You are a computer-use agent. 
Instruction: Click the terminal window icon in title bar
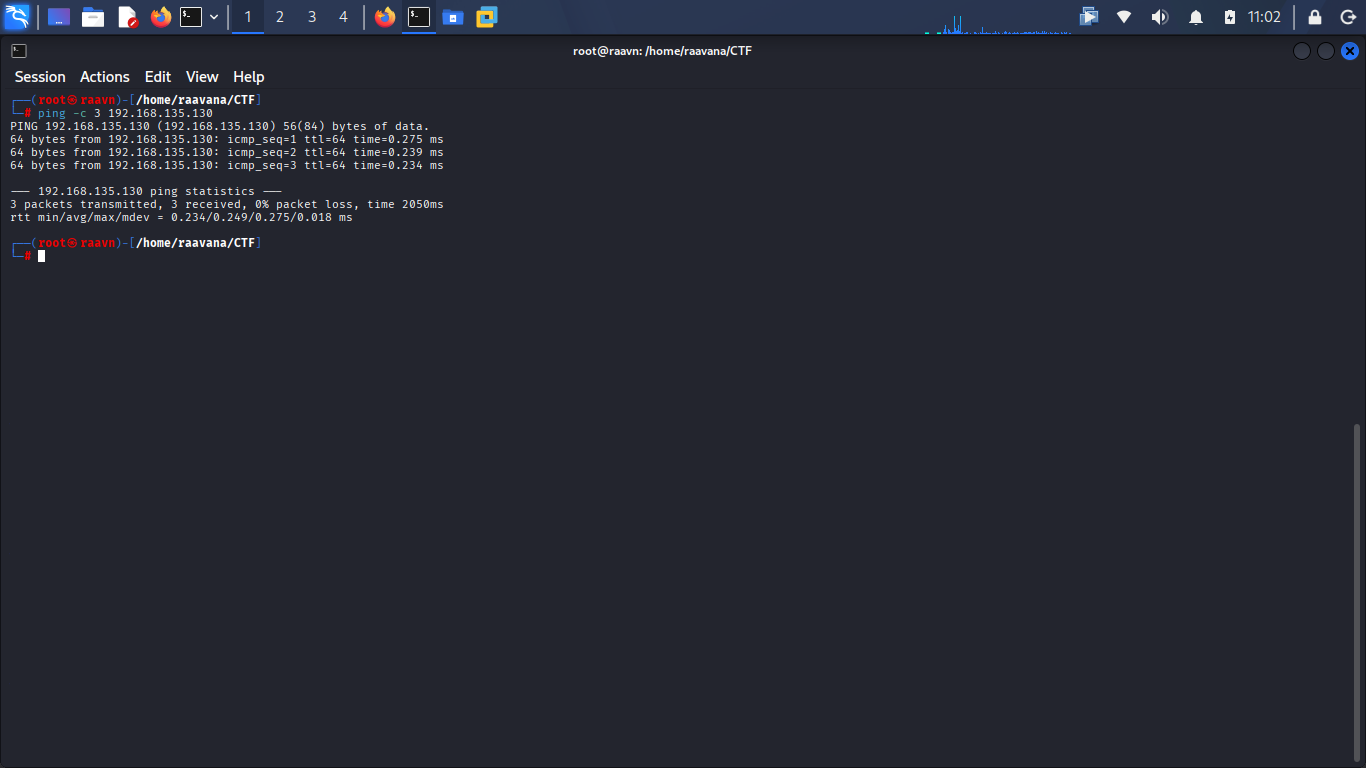(x=19, y=51)
